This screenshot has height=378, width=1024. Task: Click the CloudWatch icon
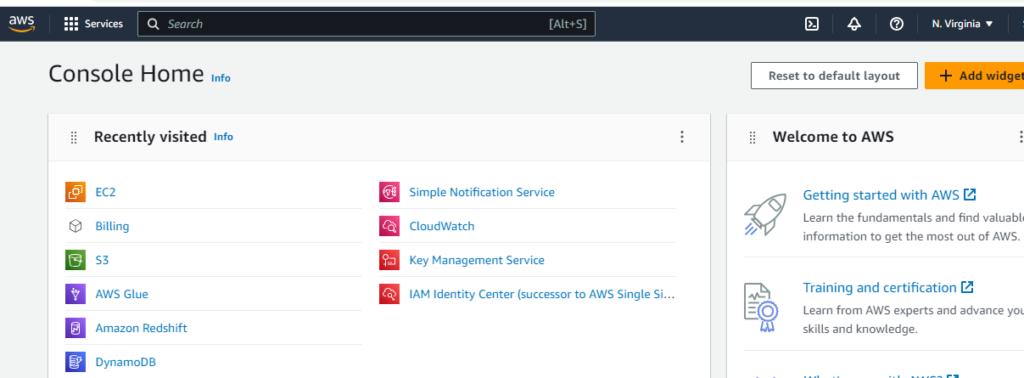(x=389, y=226)
